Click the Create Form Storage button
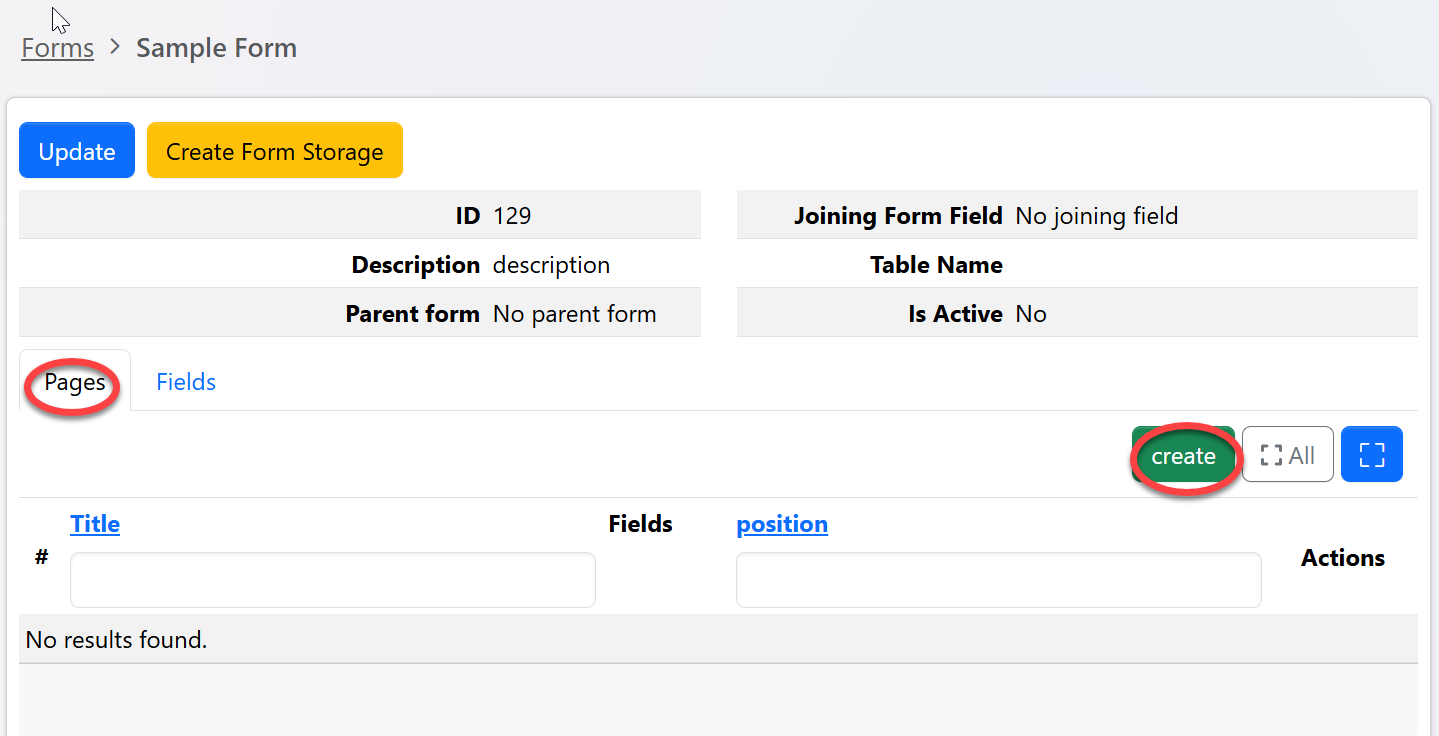The image size is (1439, 736). [274, 151]
